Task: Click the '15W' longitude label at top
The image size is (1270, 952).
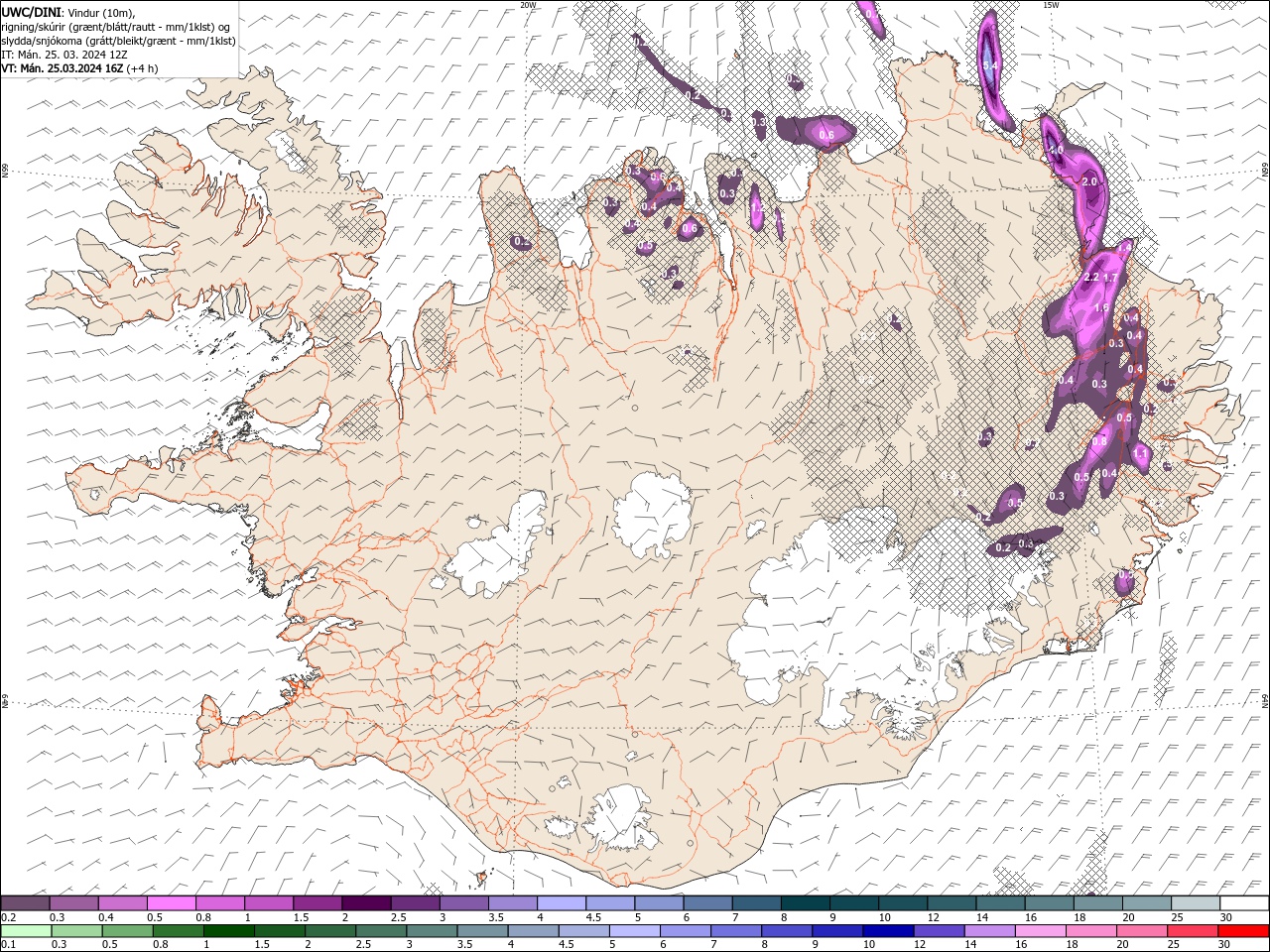Action: [1051, 5]
